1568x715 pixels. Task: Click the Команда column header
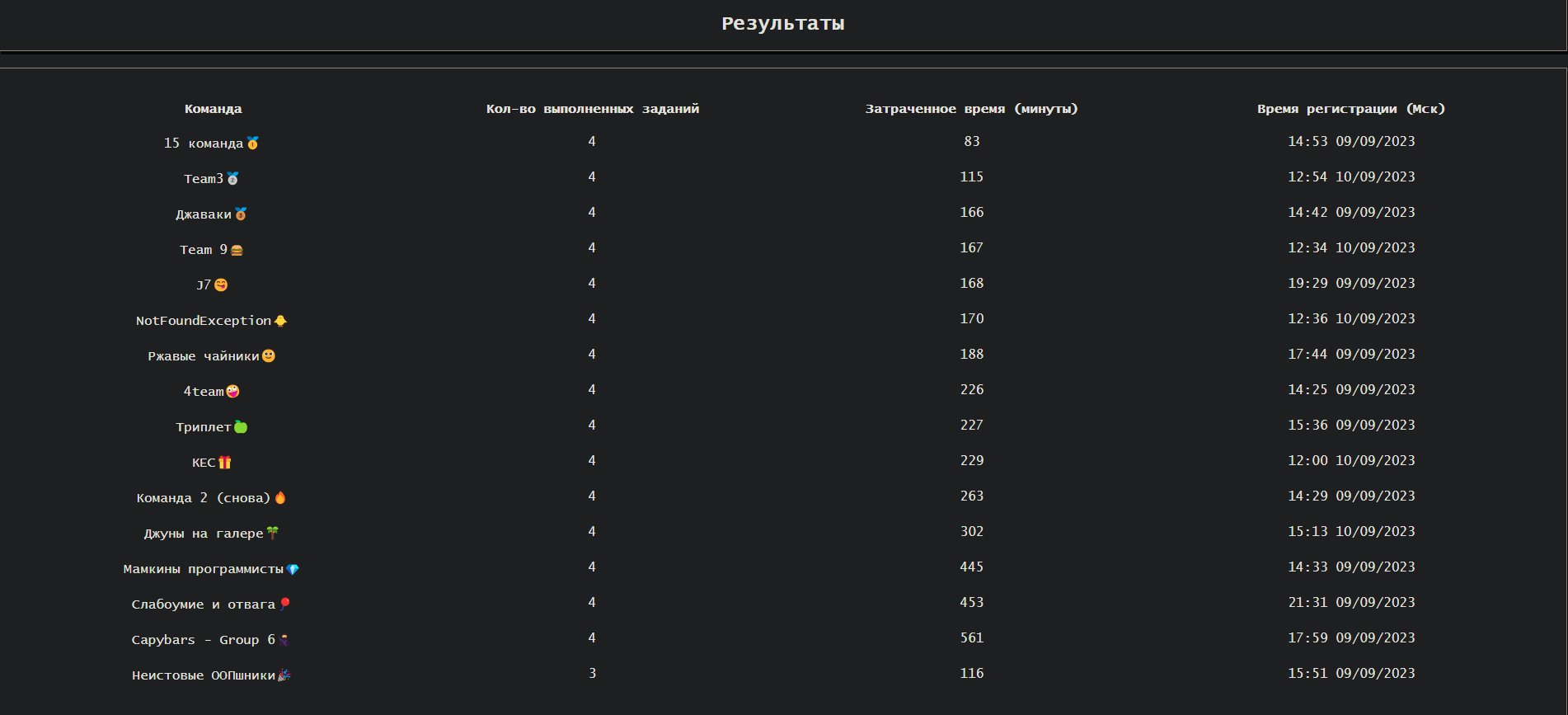coord(213,109)
